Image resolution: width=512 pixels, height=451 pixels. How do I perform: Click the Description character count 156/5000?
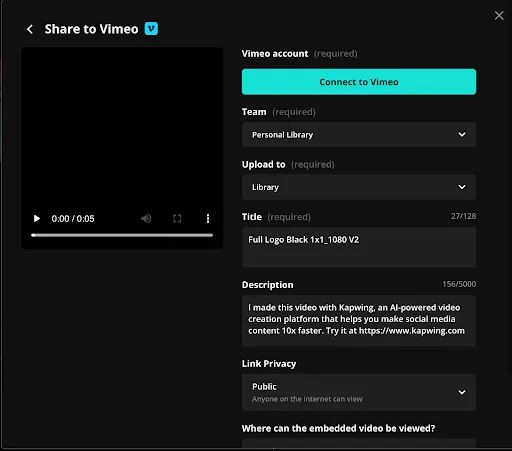459,284
